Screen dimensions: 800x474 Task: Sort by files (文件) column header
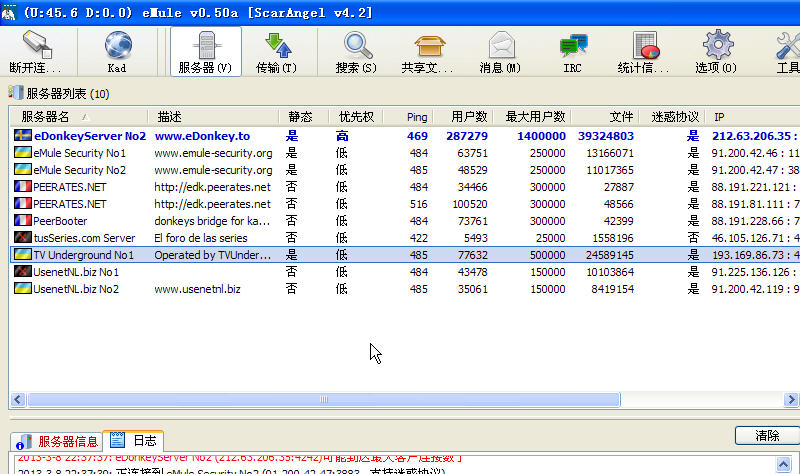pos(605,117)
